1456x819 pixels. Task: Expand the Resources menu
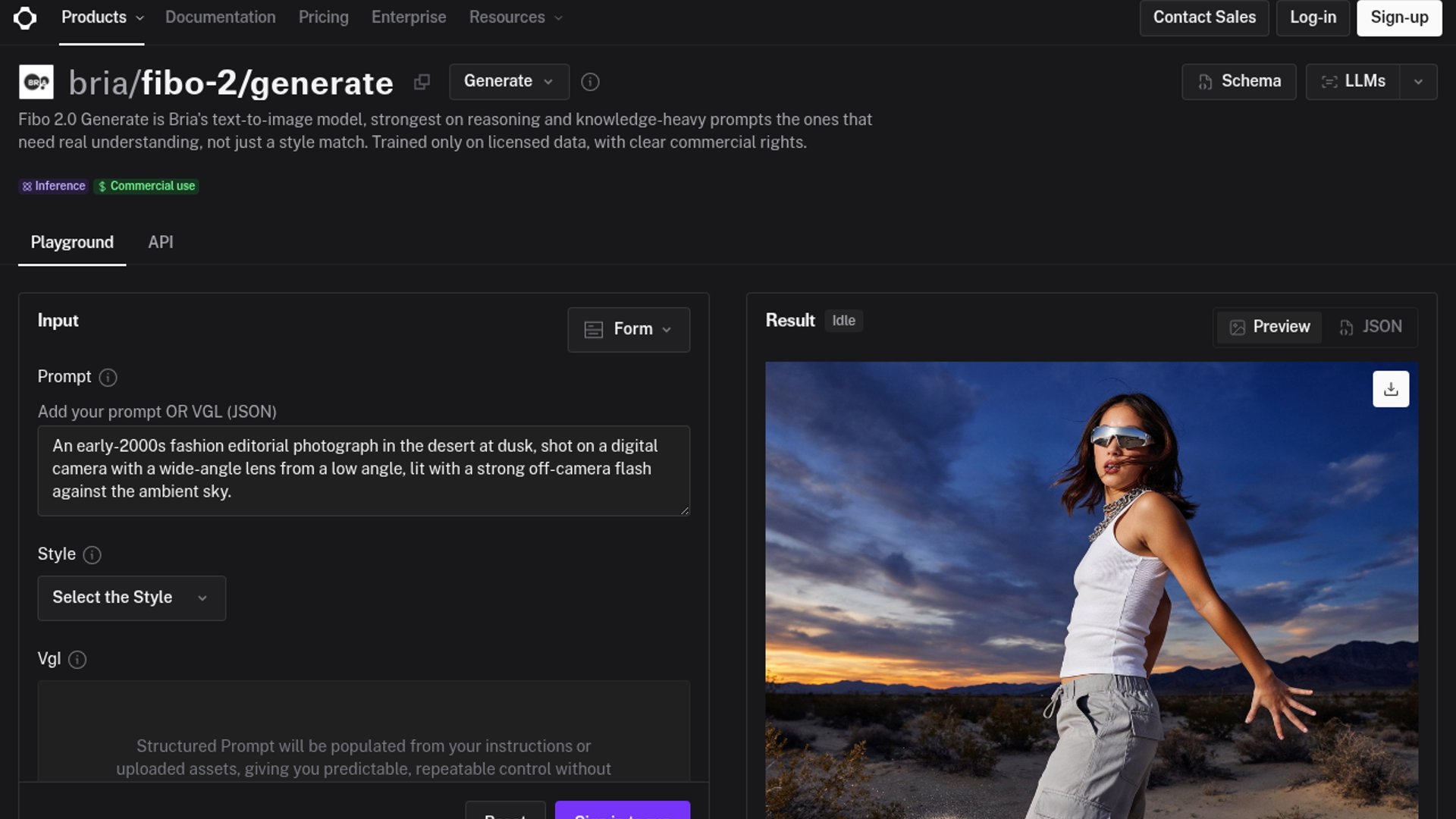pyautogui.click(x=516, y=17)
